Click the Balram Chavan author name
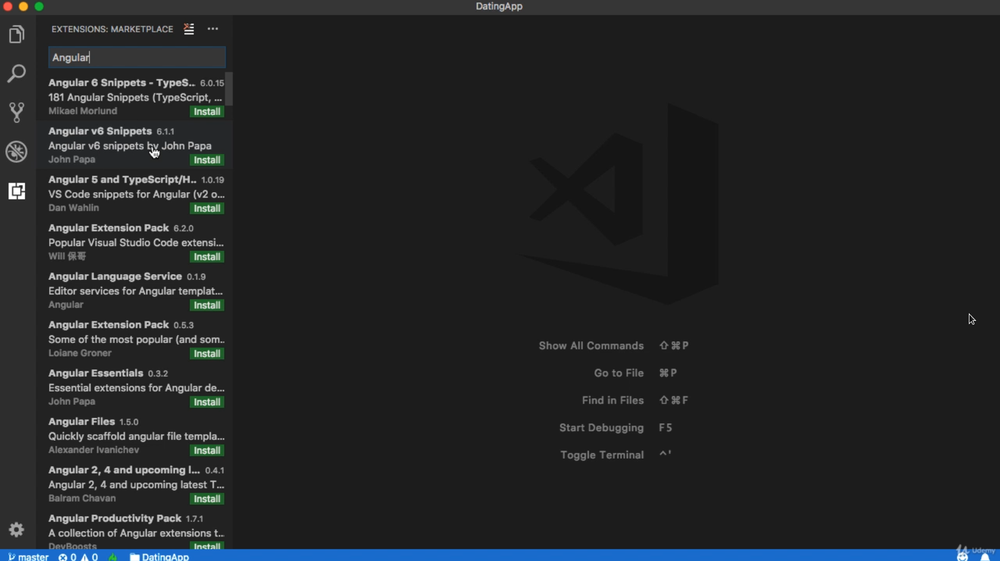The image size is (1000, 561). [82, 499]
